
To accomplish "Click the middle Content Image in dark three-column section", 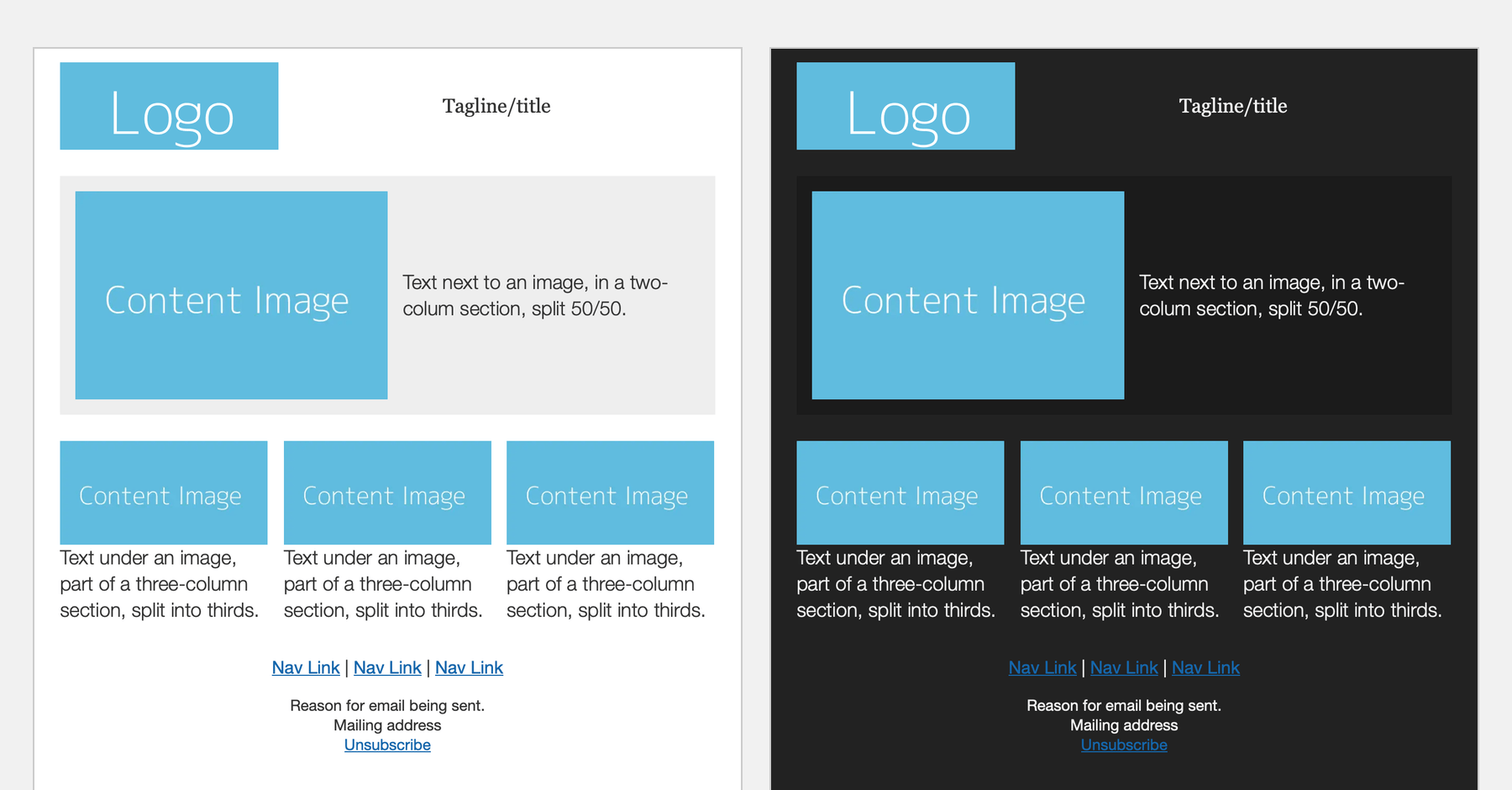I will click(1123, 493).
